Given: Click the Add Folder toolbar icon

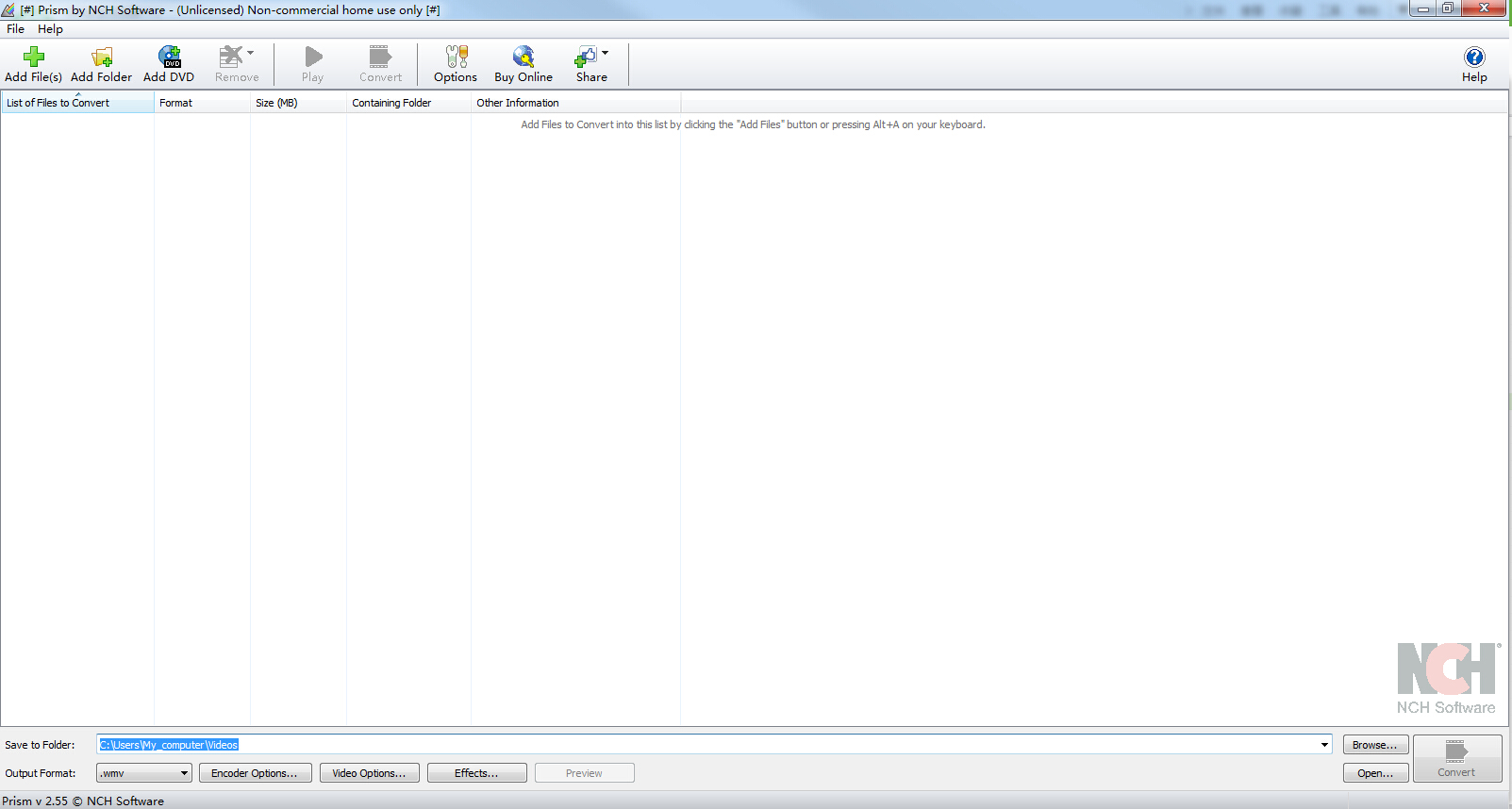Looking at the screenshot, I should pyautogui.click(x=101, y=57).
